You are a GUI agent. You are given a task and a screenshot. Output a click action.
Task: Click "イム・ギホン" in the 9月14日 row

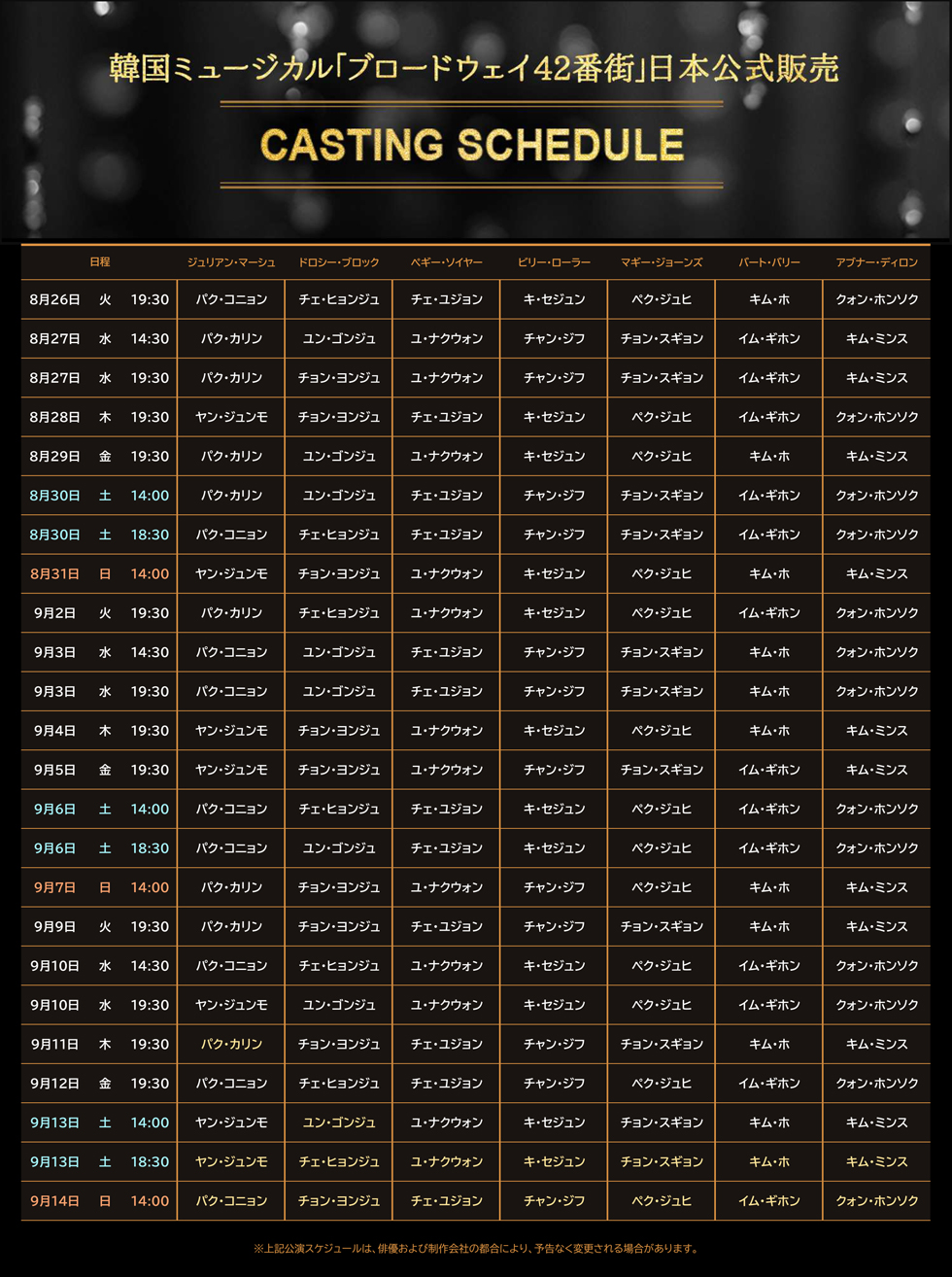(769, 1201)
